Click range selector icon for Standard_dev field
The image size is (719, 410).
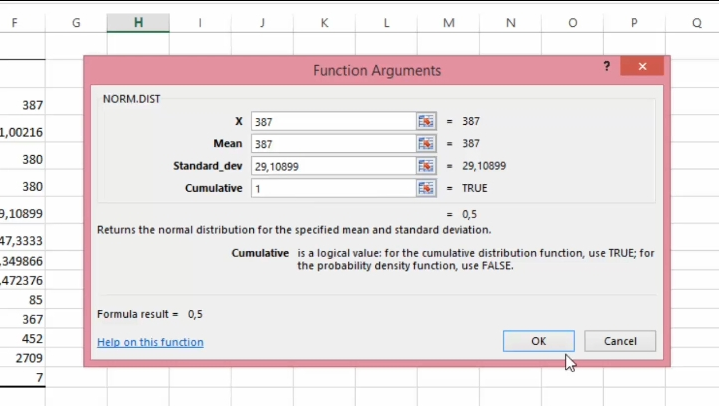click(426, 166)
